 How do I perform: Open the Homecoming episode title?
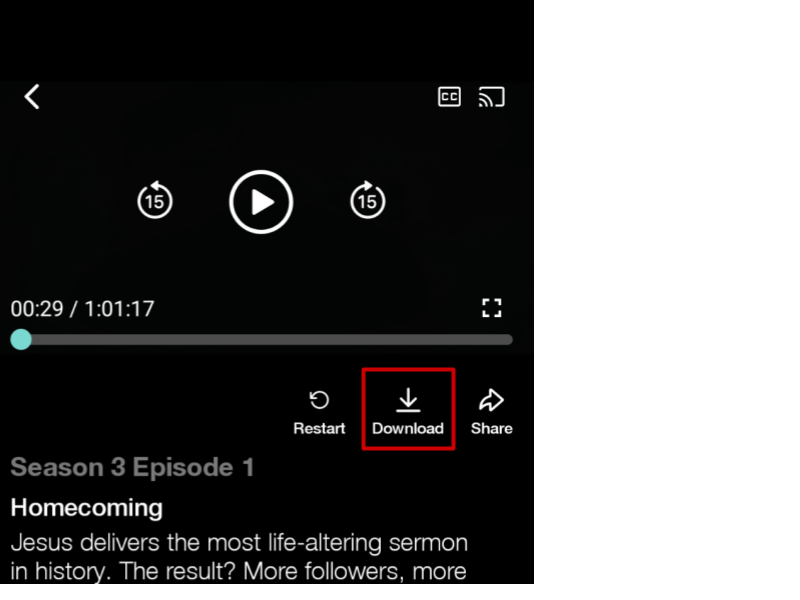[x=87, y=508]
